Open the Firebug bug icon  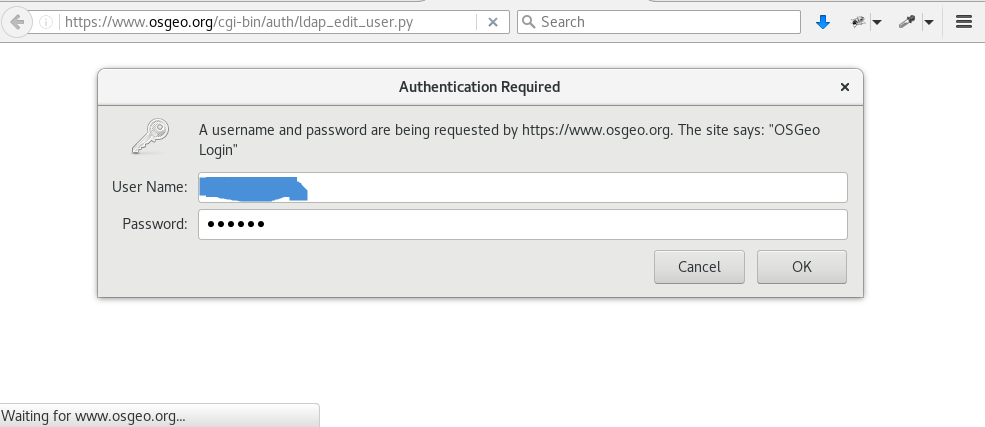pos(858,21)
